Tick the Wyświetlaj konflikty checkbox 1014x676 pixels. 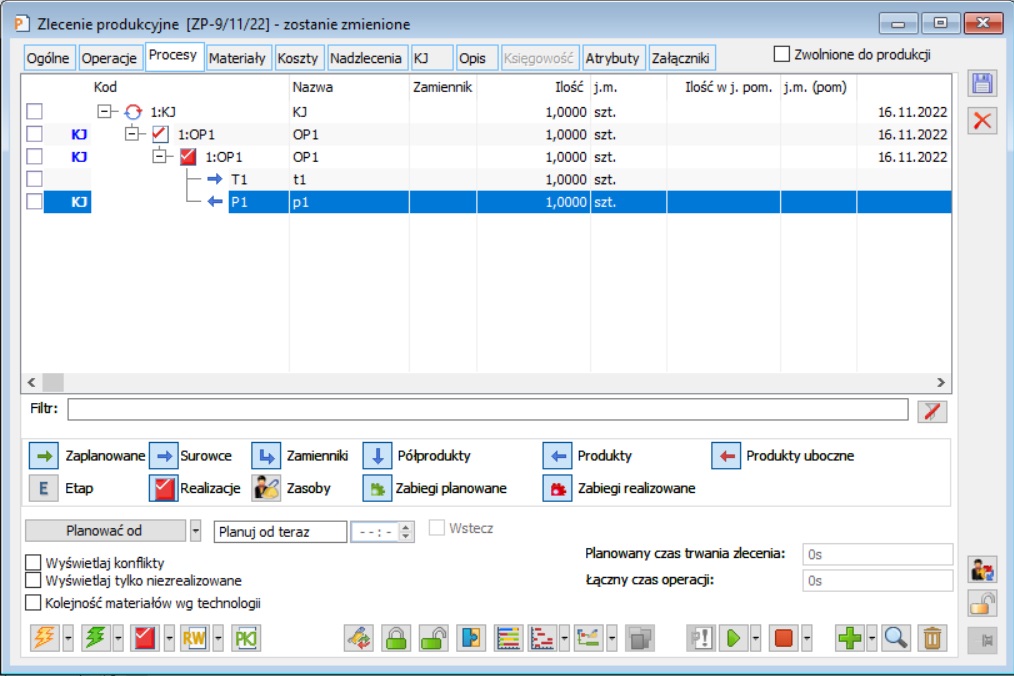[34, 563]
